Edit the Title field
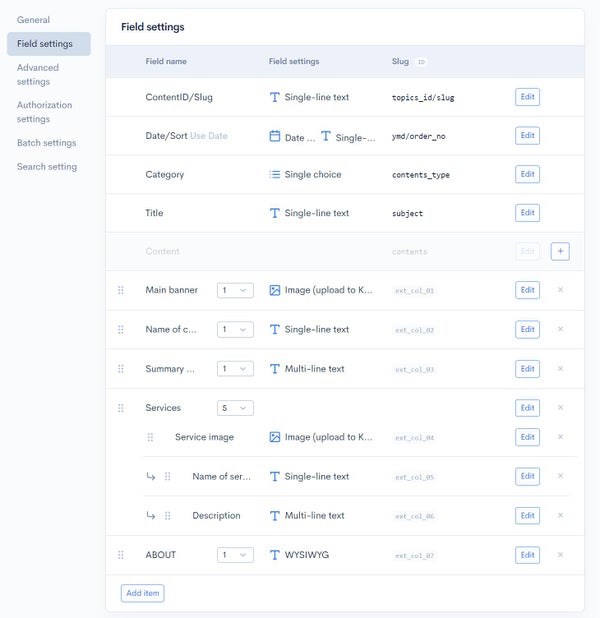The width and height of the screenshot is (600, 618). click(527, 213)
